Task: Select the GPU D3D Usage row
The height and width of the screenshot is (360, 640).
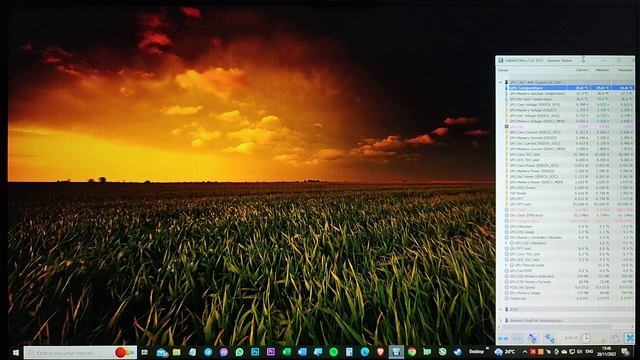Action: [x=569, y=232]
